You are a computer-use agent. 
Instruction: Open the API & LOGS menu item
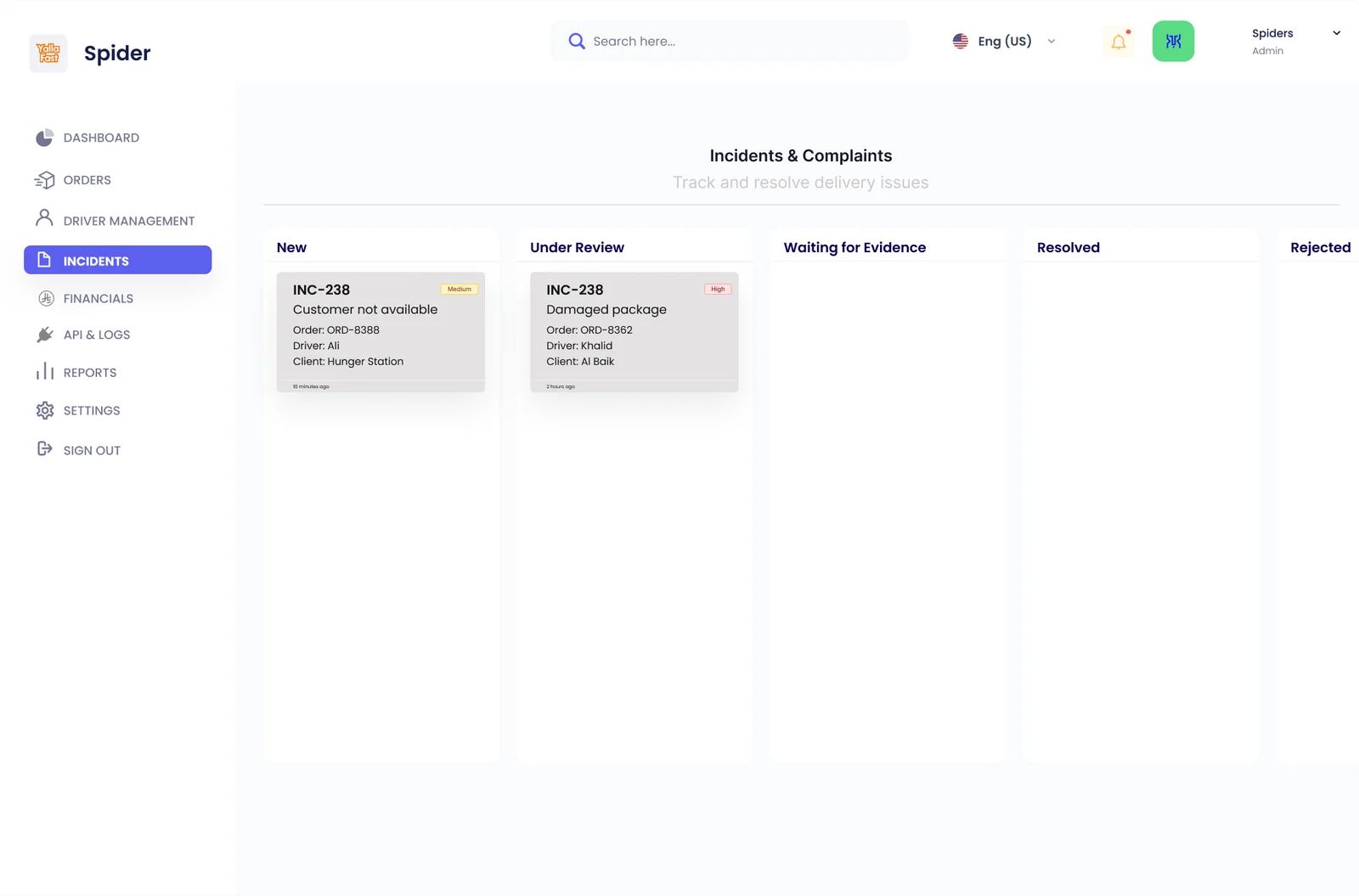[97, 335]
